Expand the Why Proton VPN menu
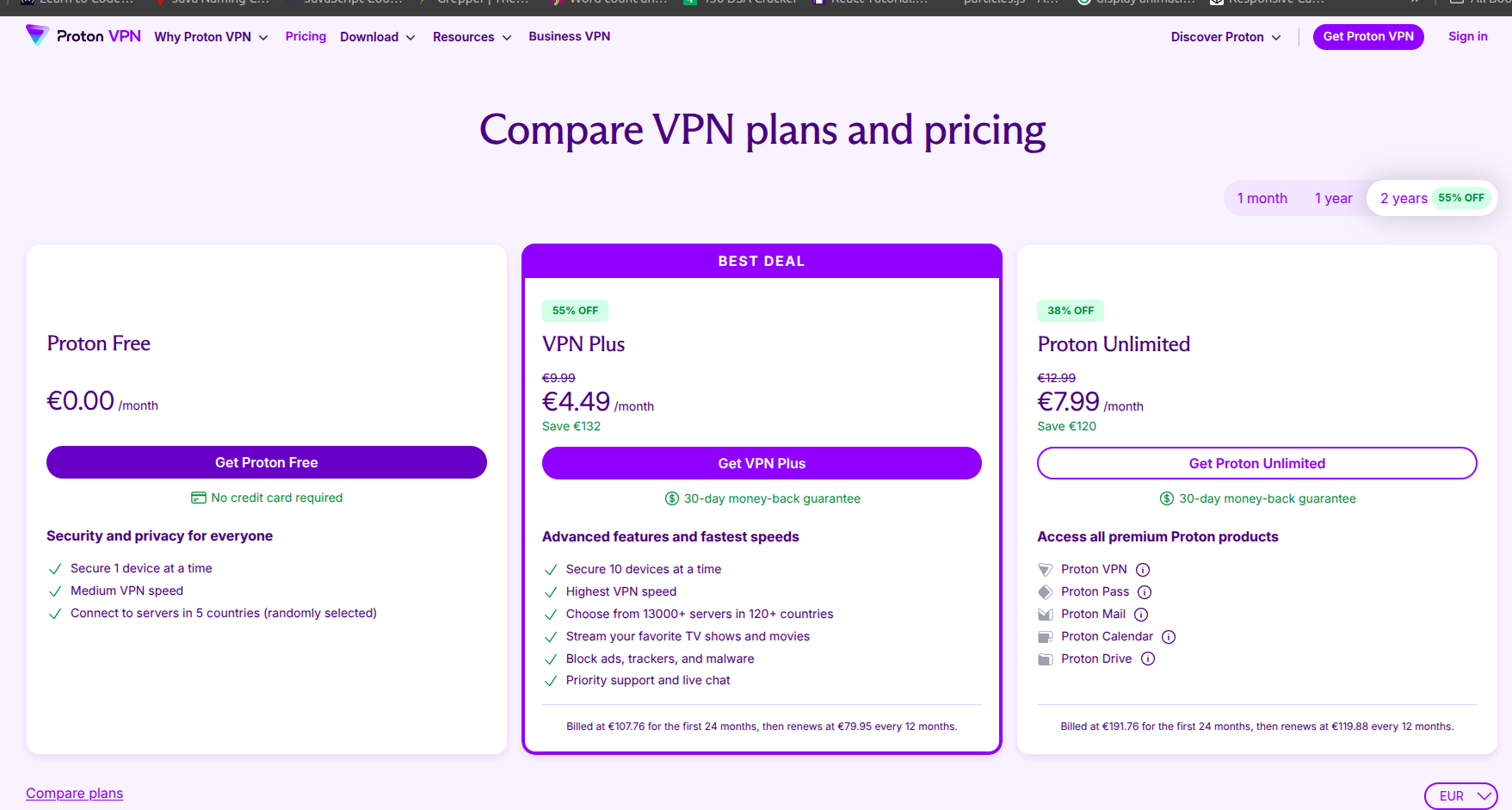The width and height of the screenshot is (1512, 810). click(211, 37)
